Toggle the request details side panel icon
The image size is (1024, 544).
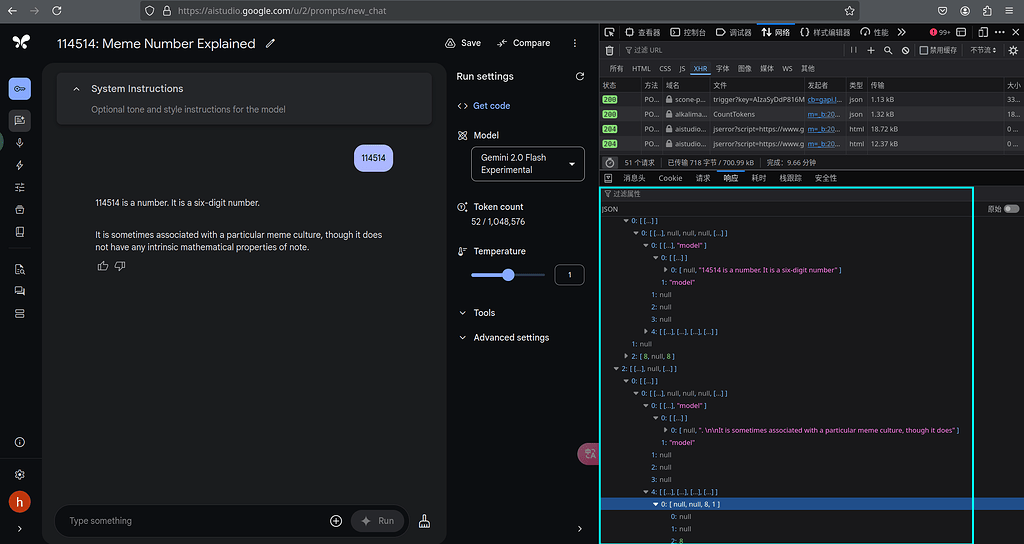pyautogui.click(x=608, y=178)
